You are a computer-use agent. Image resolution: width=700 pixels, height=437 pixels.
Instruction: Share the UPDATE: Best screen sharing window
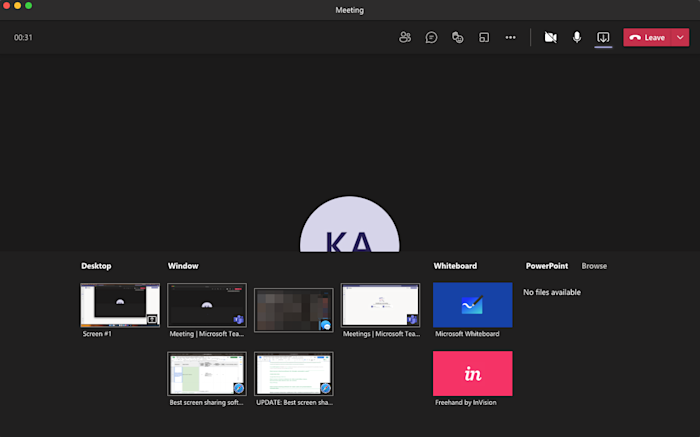[x=293, y=373]
